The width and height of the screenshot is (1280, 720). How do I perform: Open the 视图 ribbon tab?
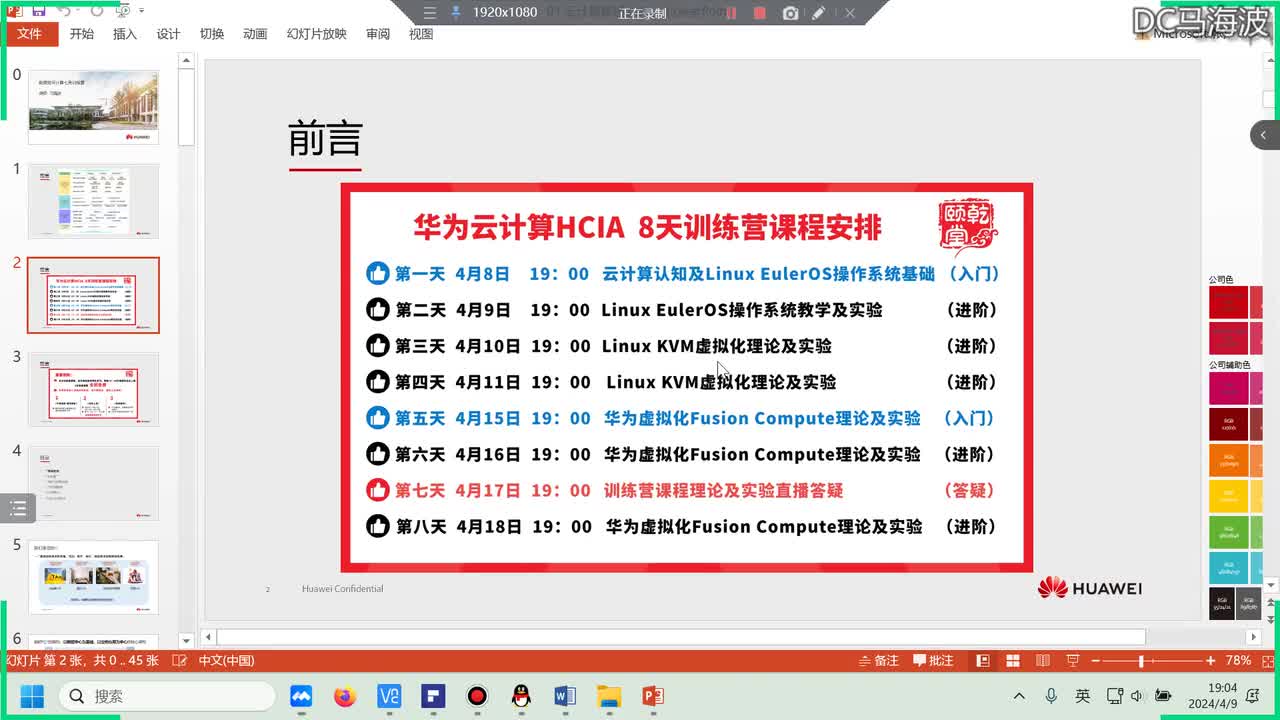click(421, 34)
